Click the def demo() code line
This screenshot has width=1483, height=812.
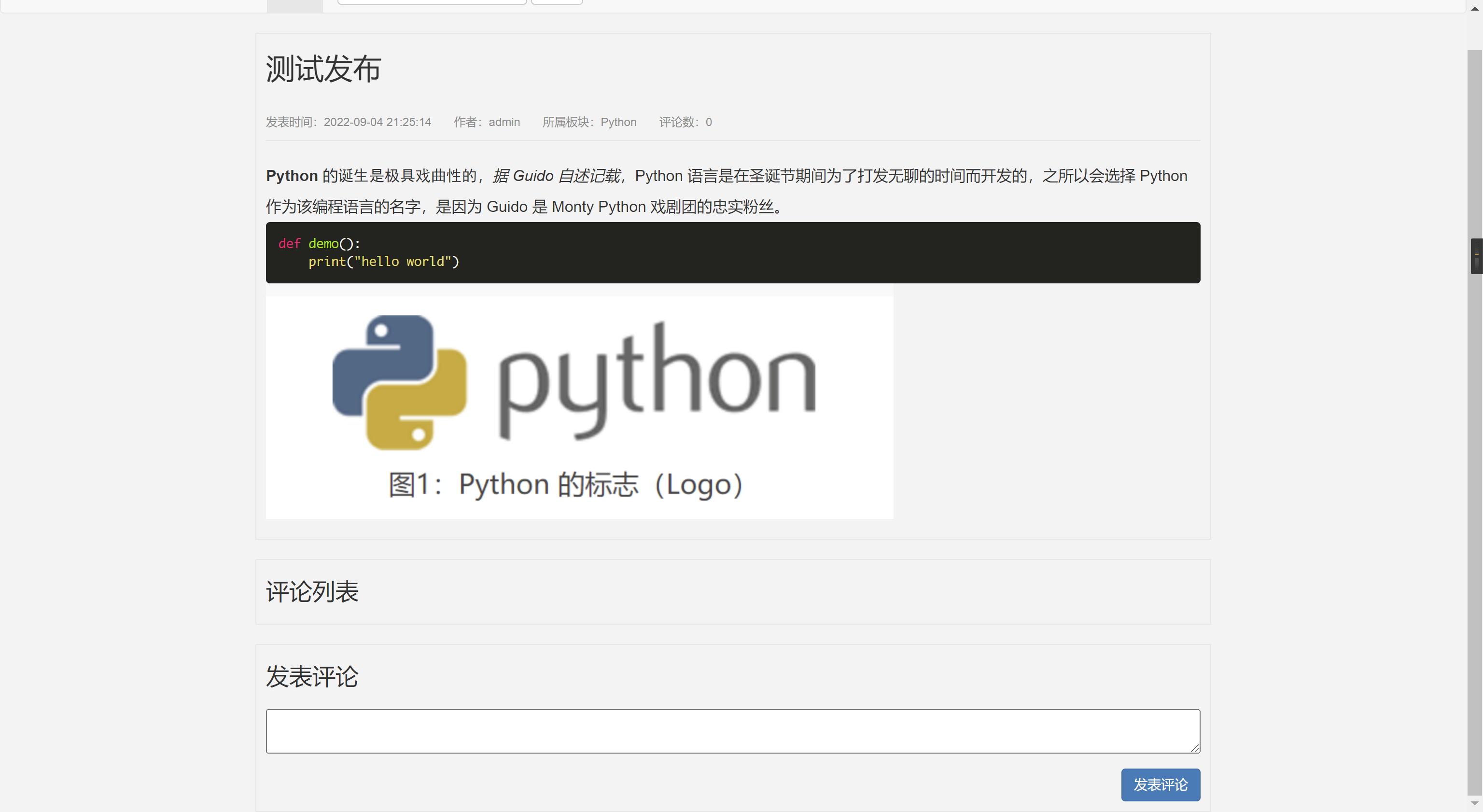pos(320,244)
